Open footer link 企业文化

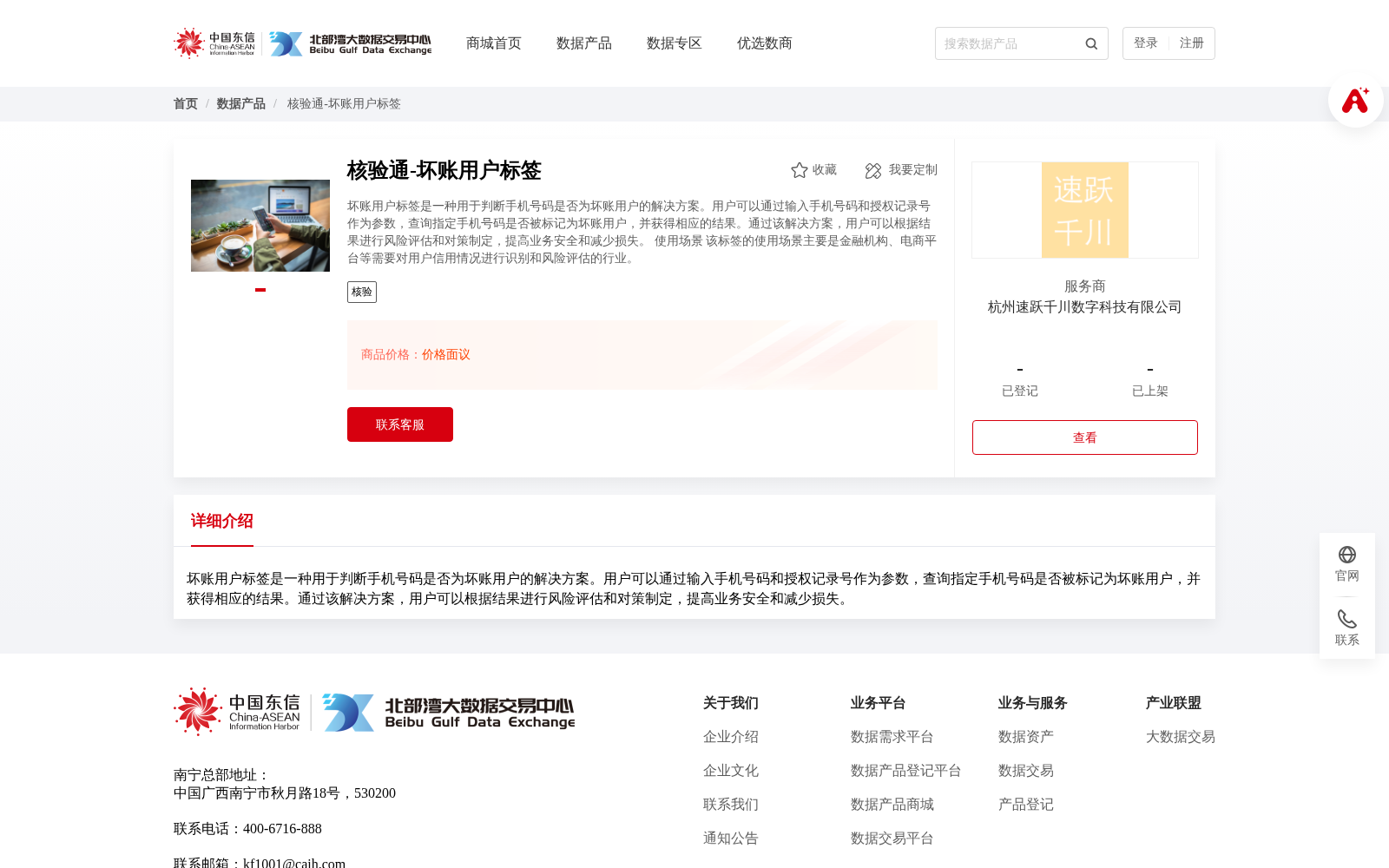(731, 771)
